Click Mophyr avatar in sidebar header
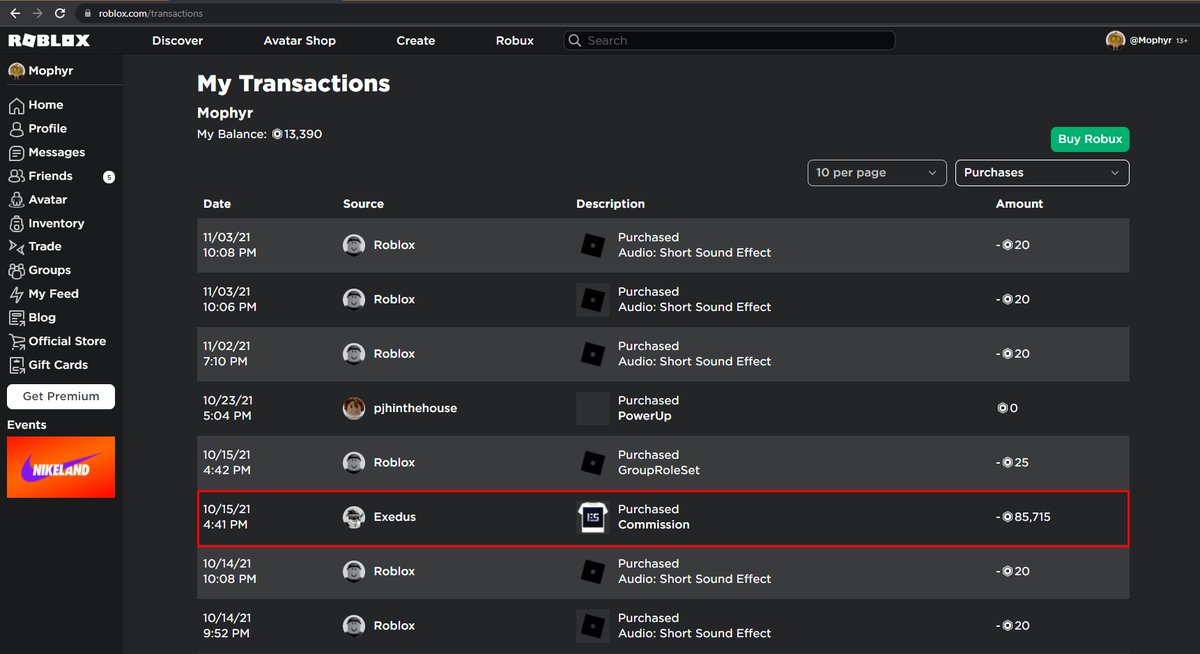The width and height of the screenshot is (1200, 654). (x=16, y=71)
